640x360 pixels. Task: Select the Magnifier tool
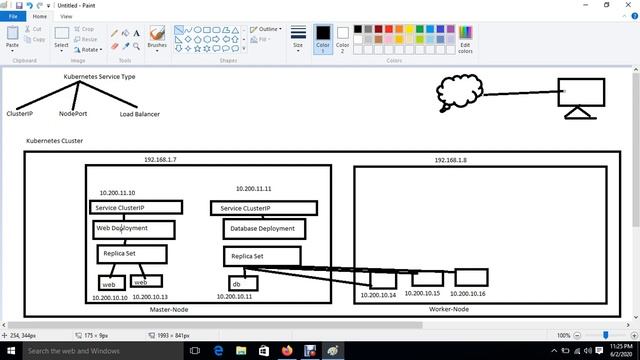(x=136, y=46)
